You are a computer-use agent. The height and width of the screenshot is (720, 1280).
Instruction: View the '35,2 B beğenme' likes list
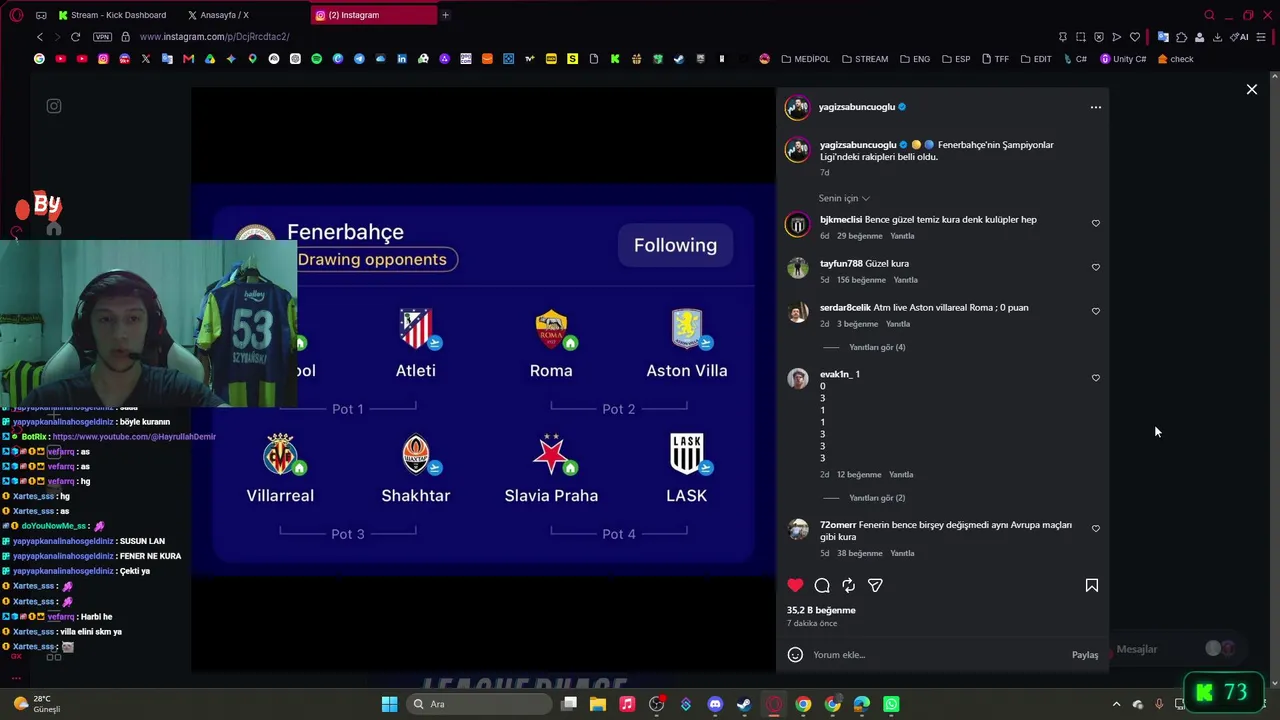point(821,610)
